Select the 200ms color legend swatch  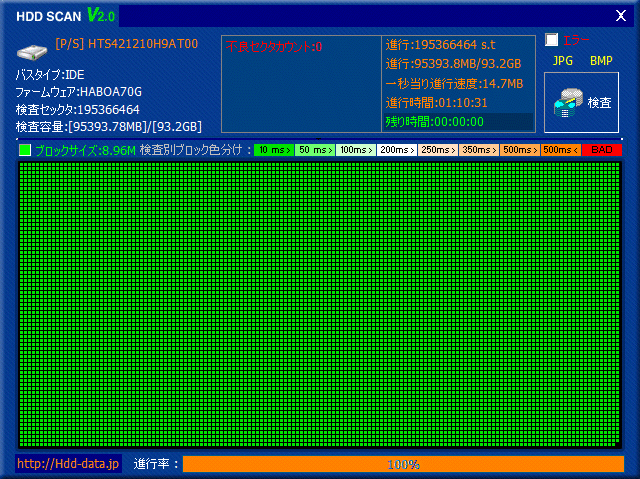[x=397, y=150]
